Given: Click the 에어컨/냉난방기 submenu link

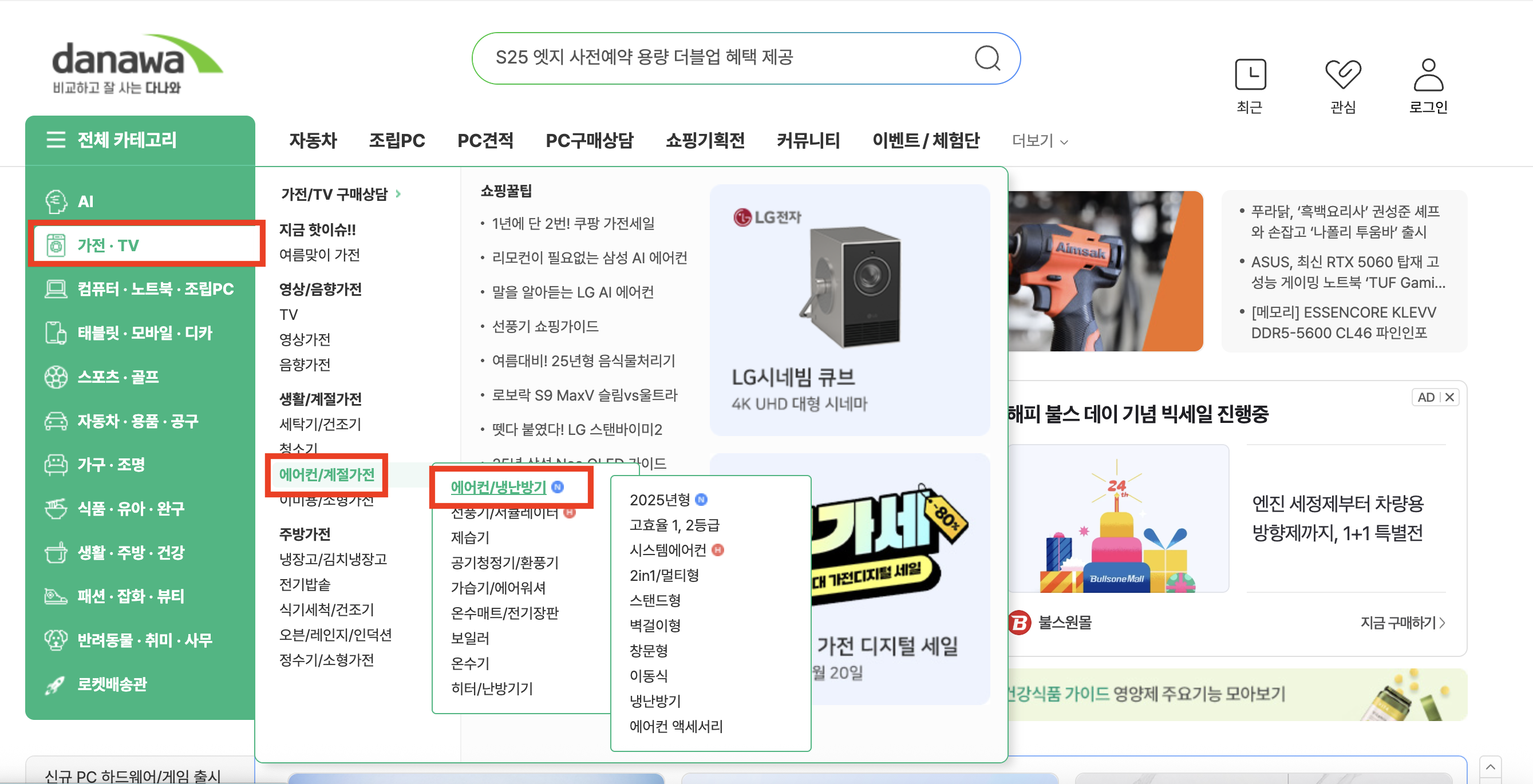Looking at the screenshot, I should pos(498,487).
